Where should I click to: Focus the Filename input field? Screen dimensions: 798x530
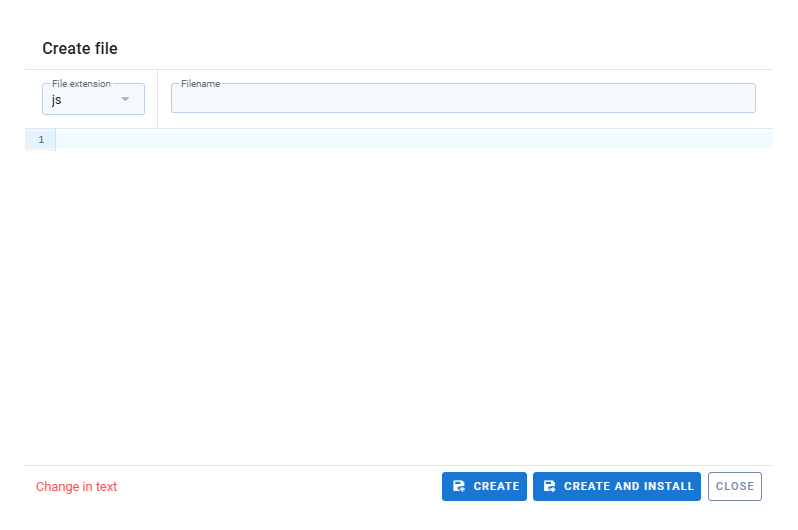click(x=462, y=99)
